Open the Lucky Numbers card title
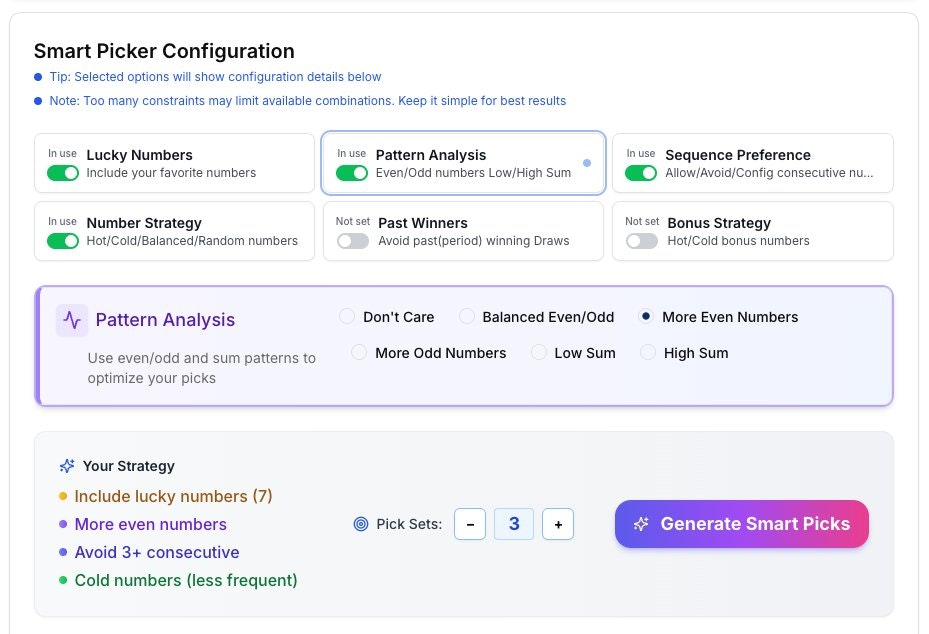The image size is (929, 634). tap(140, 155)
